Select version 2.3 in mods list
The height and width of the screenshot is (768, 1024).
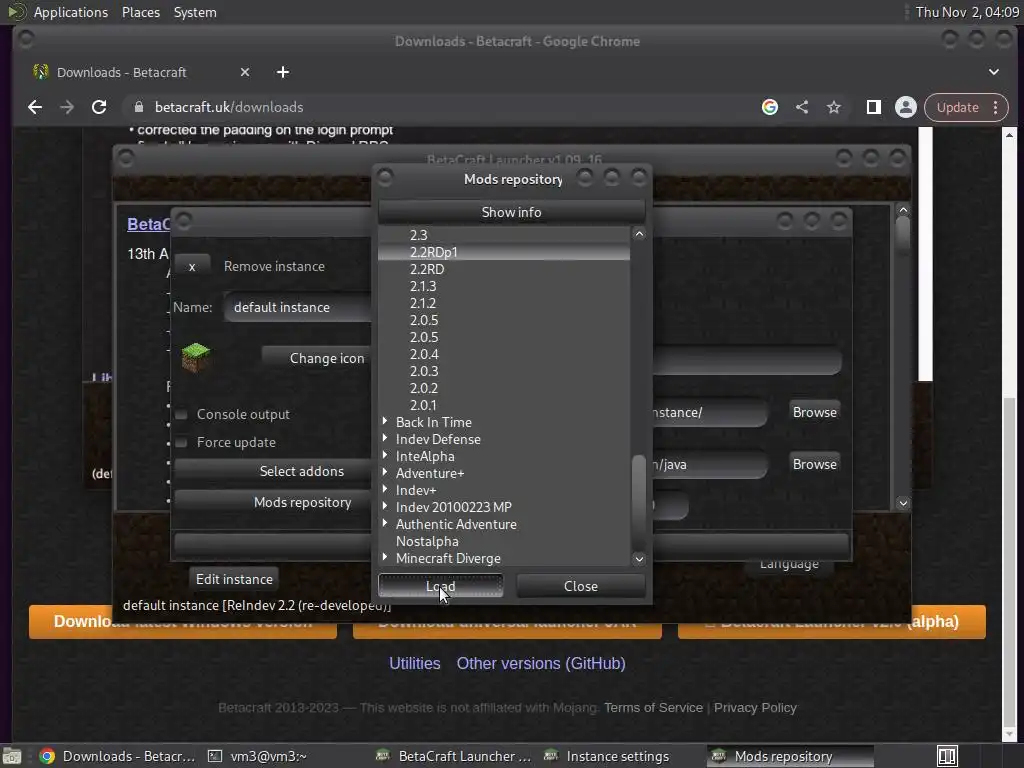click(x=419, y=235)
